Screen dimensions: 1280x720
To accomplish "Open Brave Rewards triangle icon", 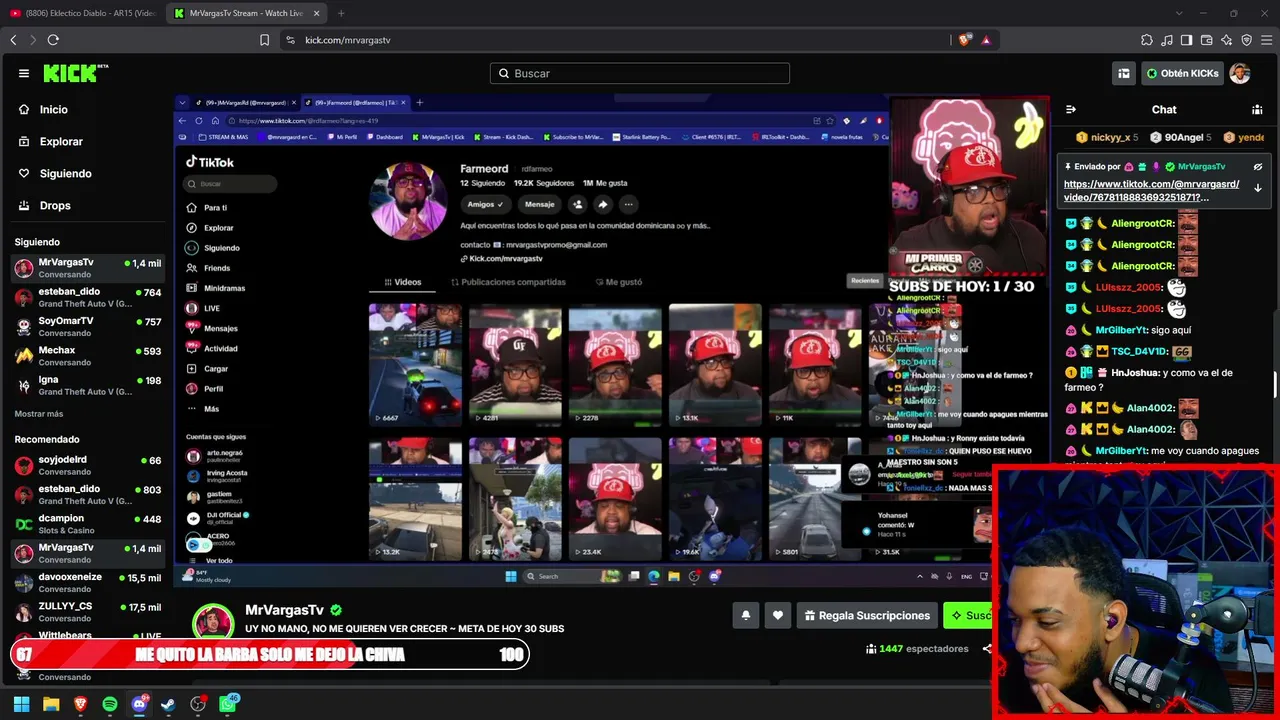I will click(986, 40).
